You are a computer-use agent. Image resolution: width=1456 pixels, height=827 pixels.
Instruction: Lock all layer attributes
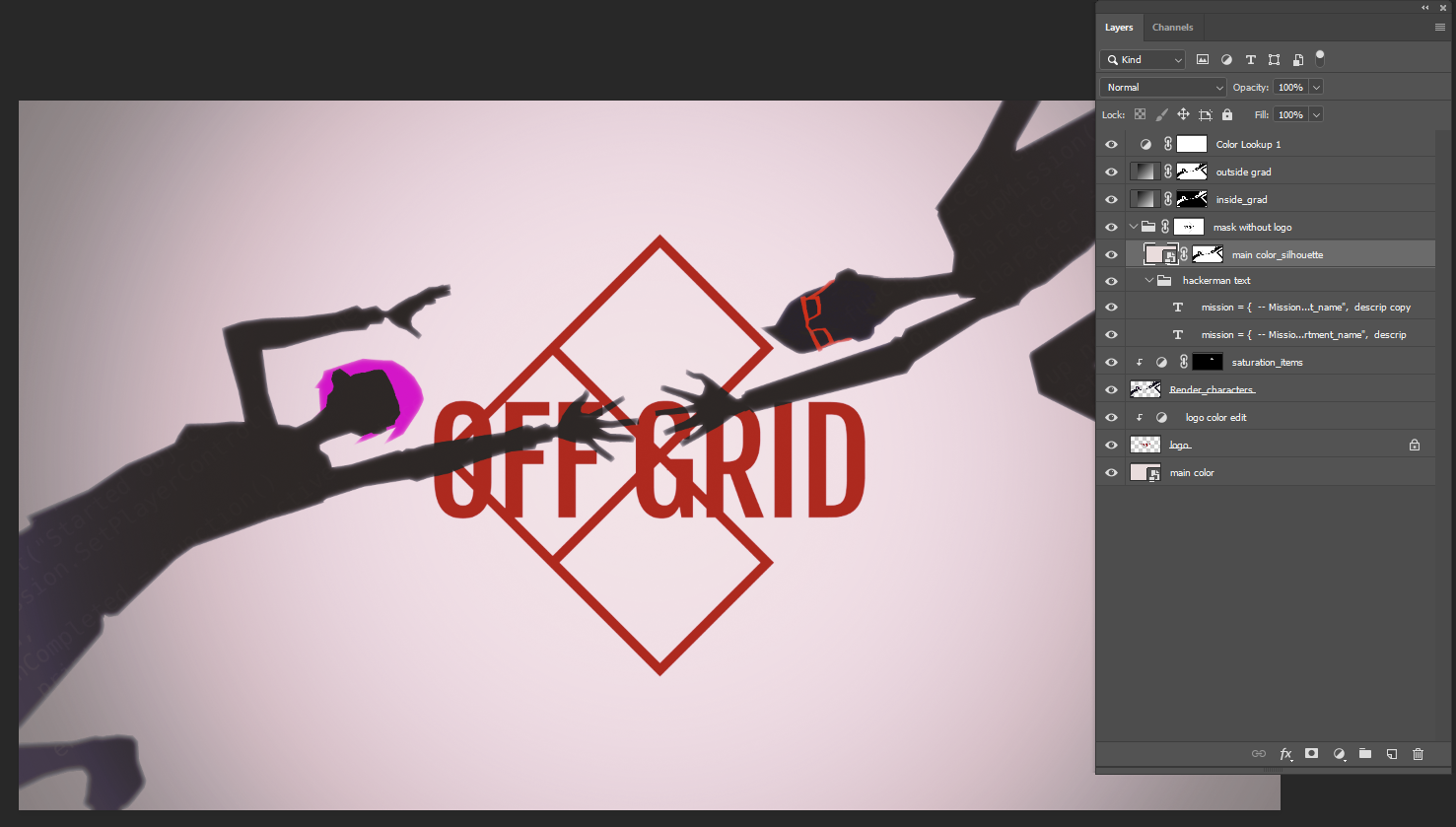pos(1227,114)
